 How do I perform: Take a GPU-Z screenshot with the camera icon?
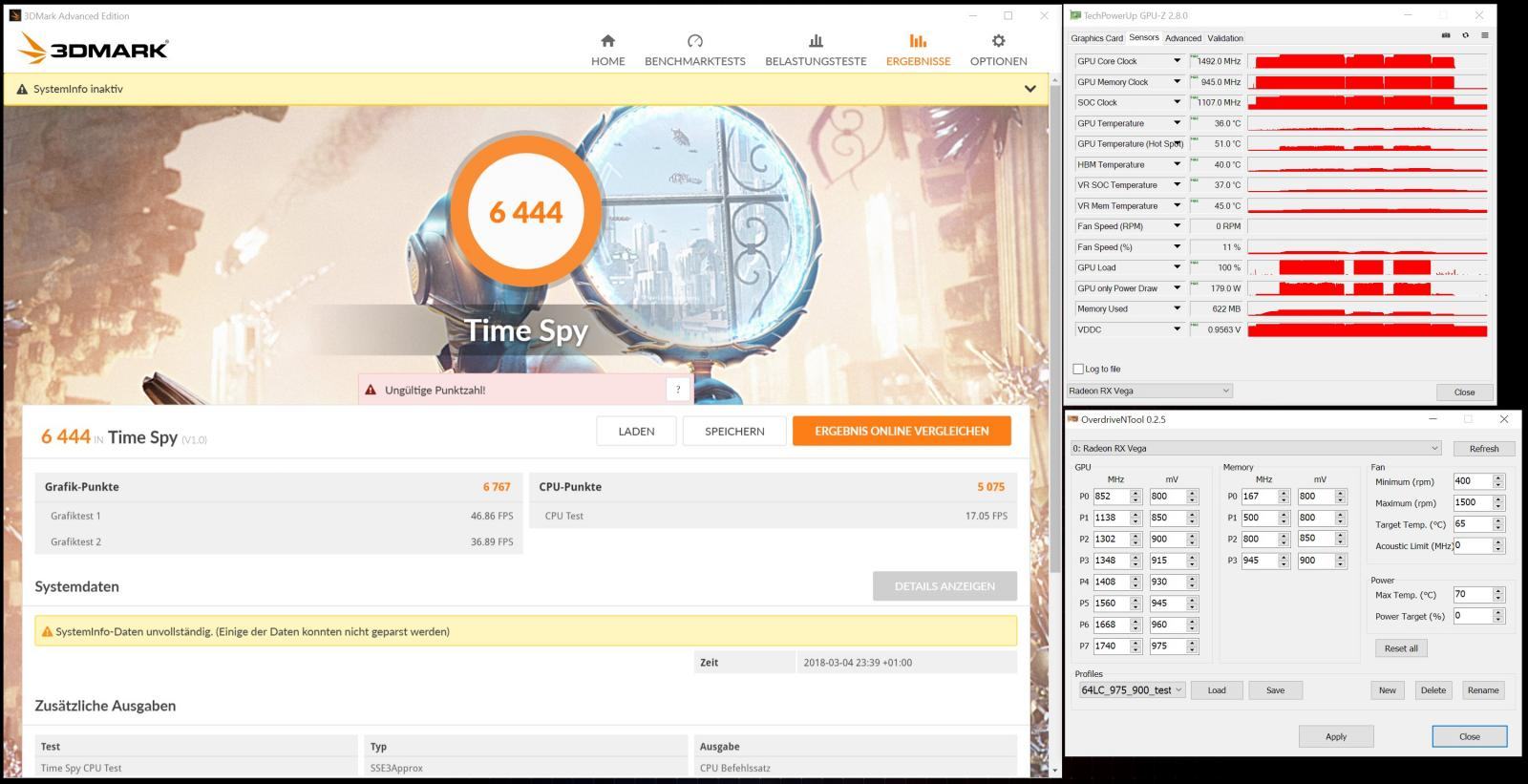pos(1446,35)
